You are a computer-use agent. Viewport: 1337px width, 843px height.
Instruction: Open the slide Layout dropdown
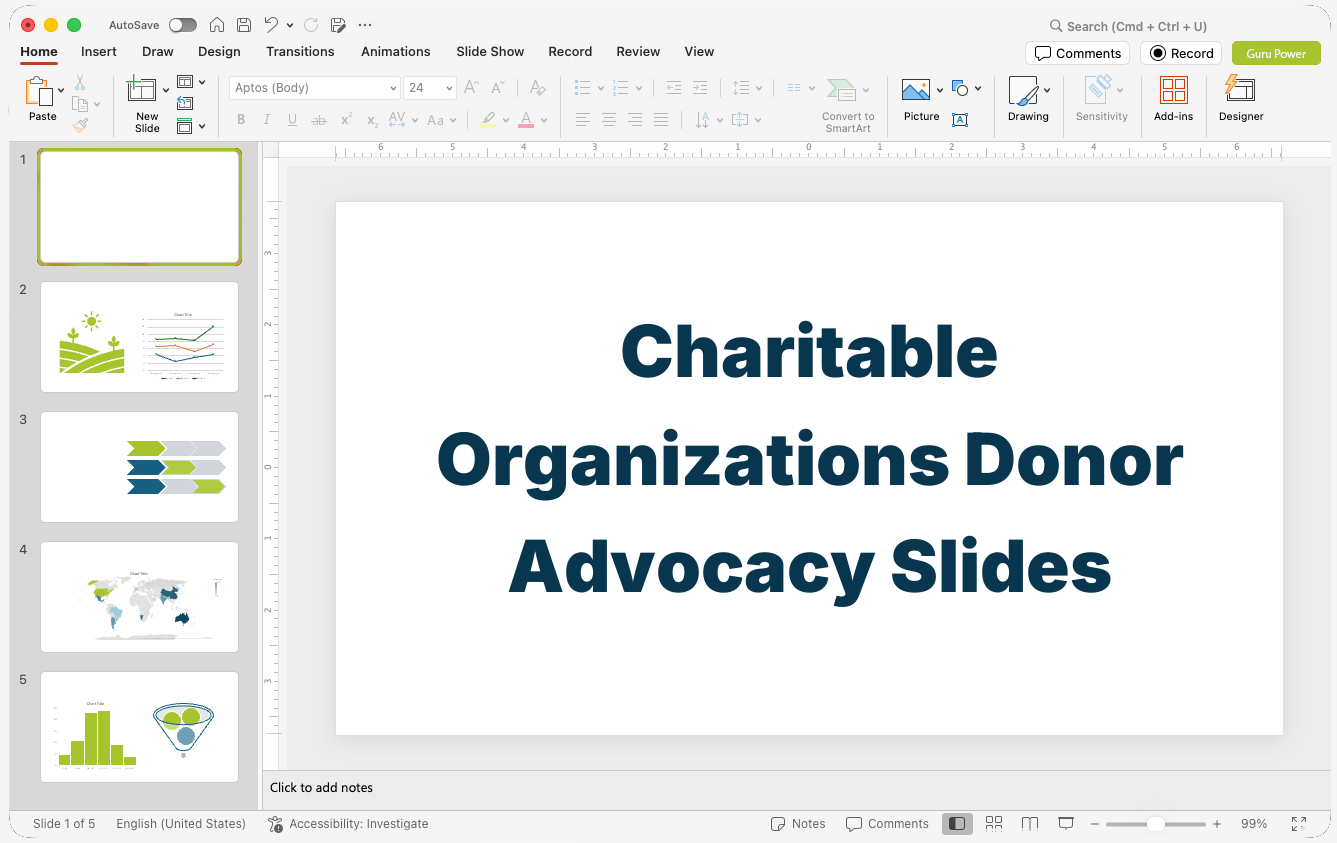click(x=191, y=82)
